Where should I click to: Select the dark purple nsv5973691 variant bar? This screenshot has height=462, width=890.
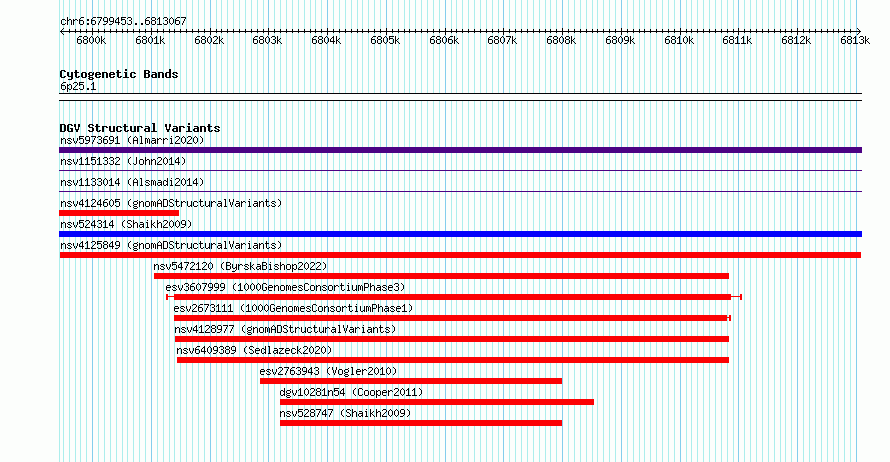pos(460,150)
